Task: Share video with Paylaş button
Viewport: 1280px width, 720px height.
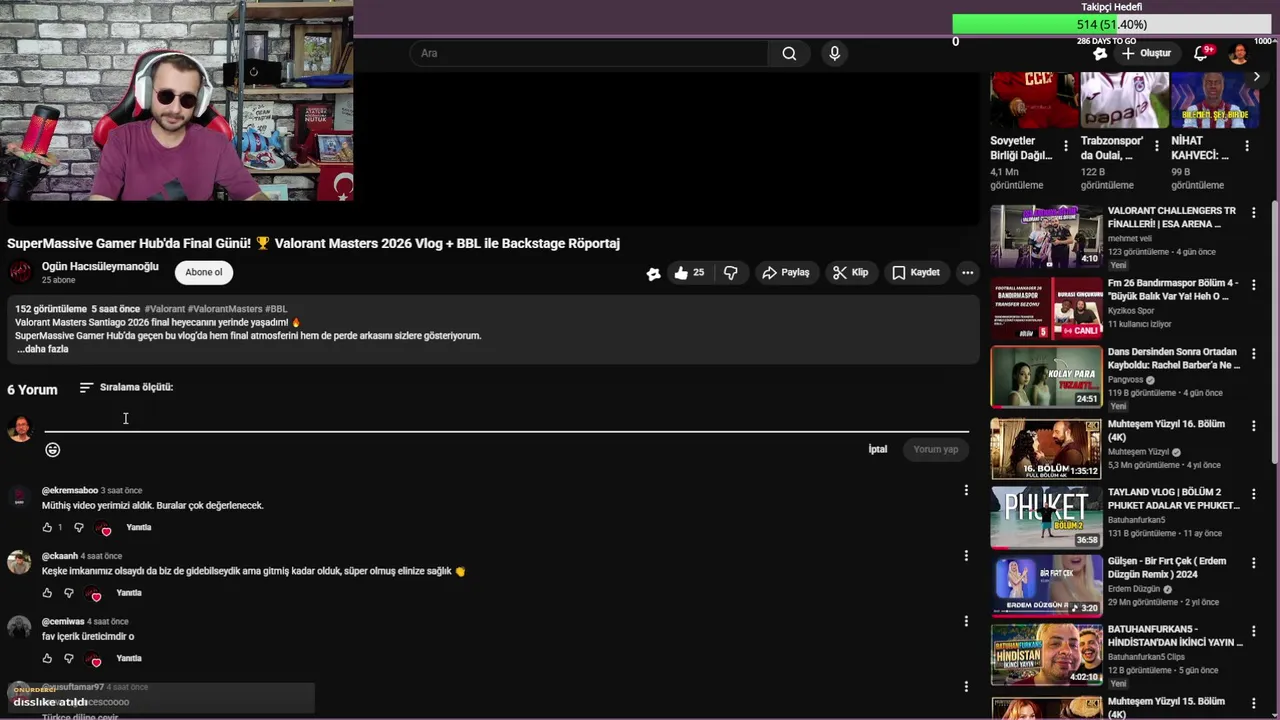Action: pos(785,272)
